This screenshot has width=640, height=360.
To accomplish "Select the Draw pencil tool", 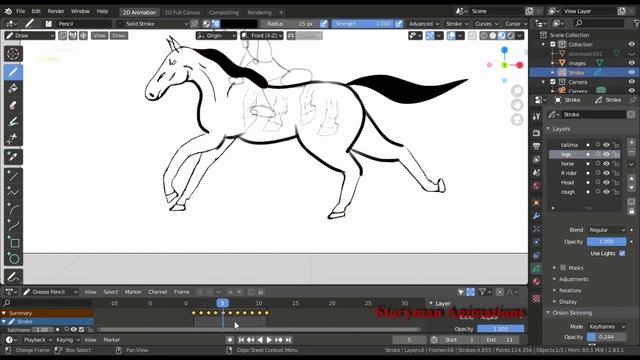I will tap(13, 72).
